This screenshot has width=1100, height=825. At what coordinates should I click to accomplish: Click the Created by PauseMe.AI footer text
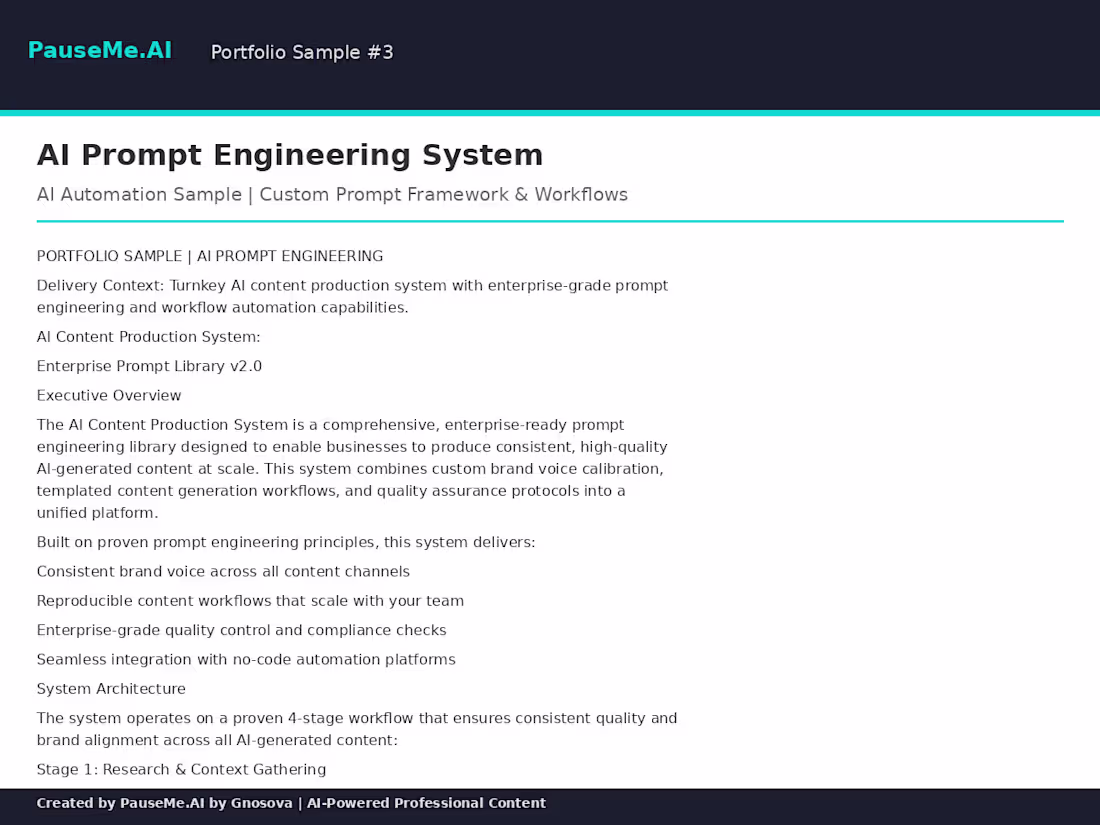[x=291, y=803]
